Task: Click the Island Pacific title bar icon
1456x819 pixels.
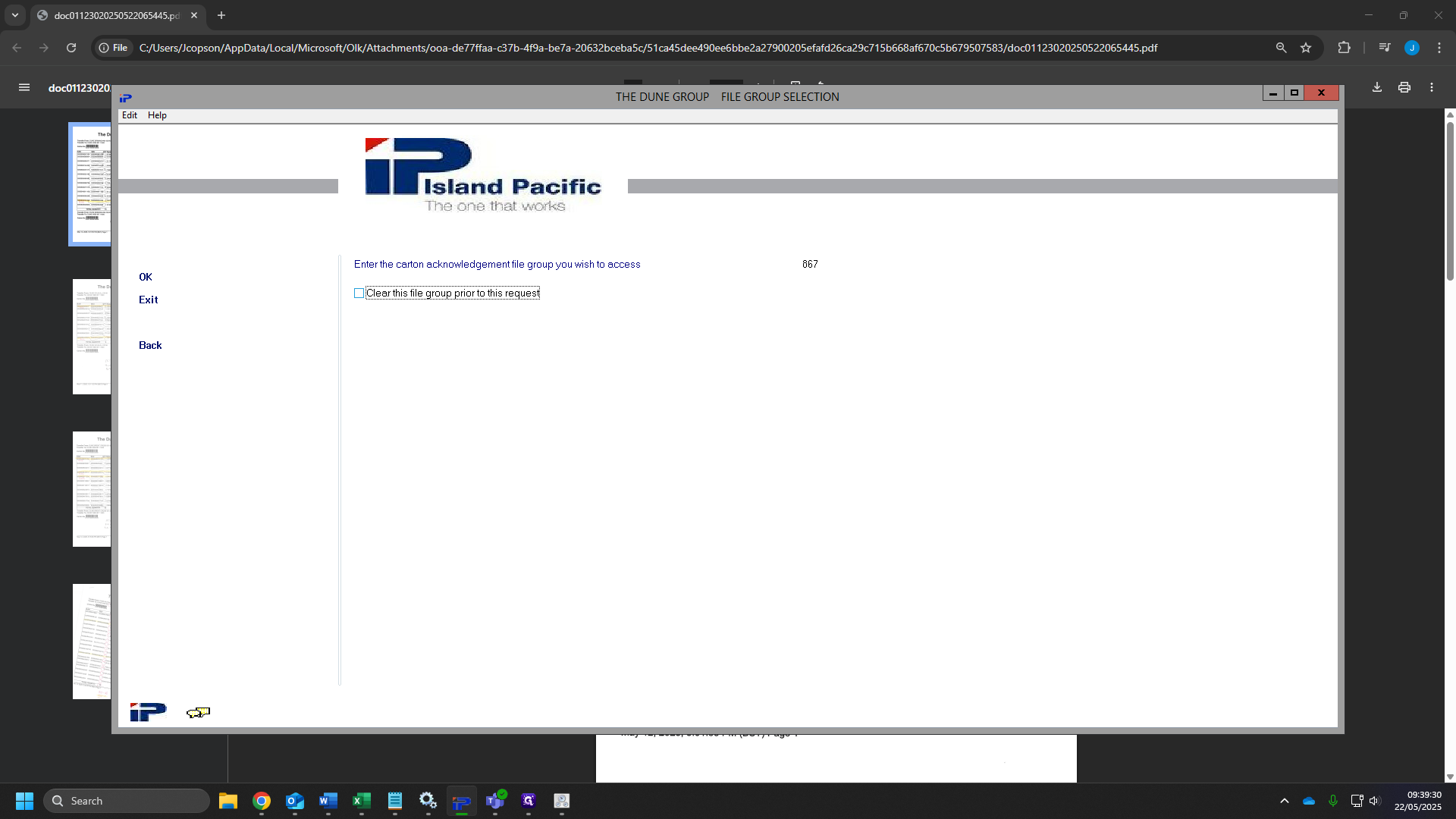Action: (125, 98)
